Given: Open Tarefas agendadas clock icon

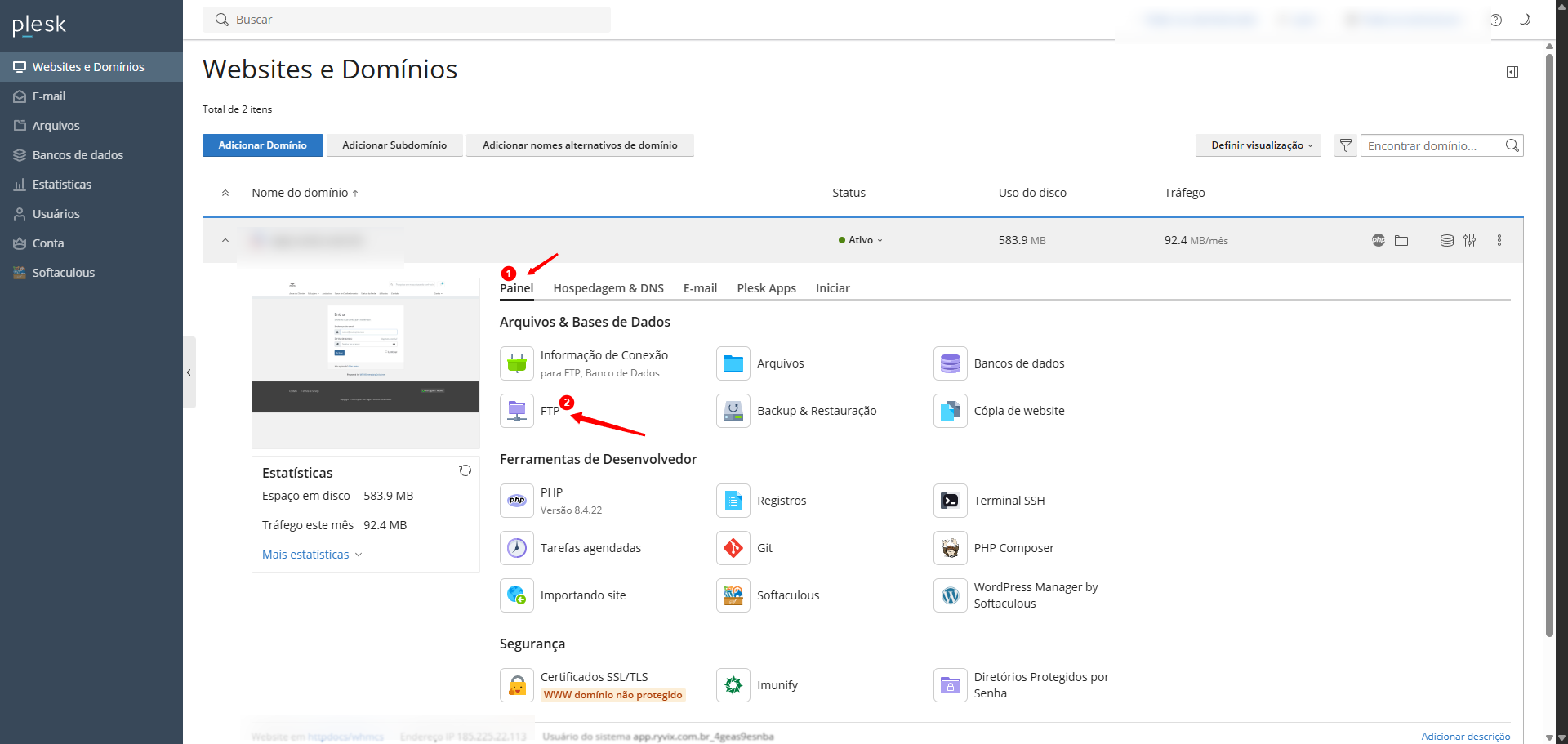Looking at the screenshot, I should [517, 548].
